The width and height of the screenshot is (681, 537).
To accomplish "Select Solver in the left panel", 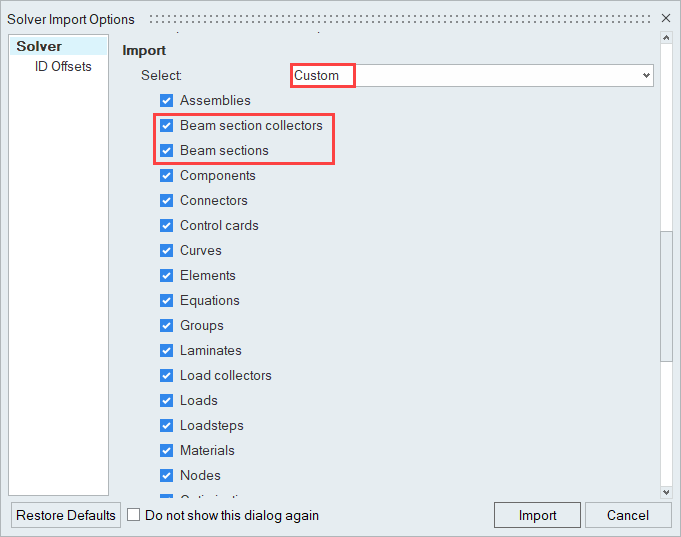I will coord(39,47).
